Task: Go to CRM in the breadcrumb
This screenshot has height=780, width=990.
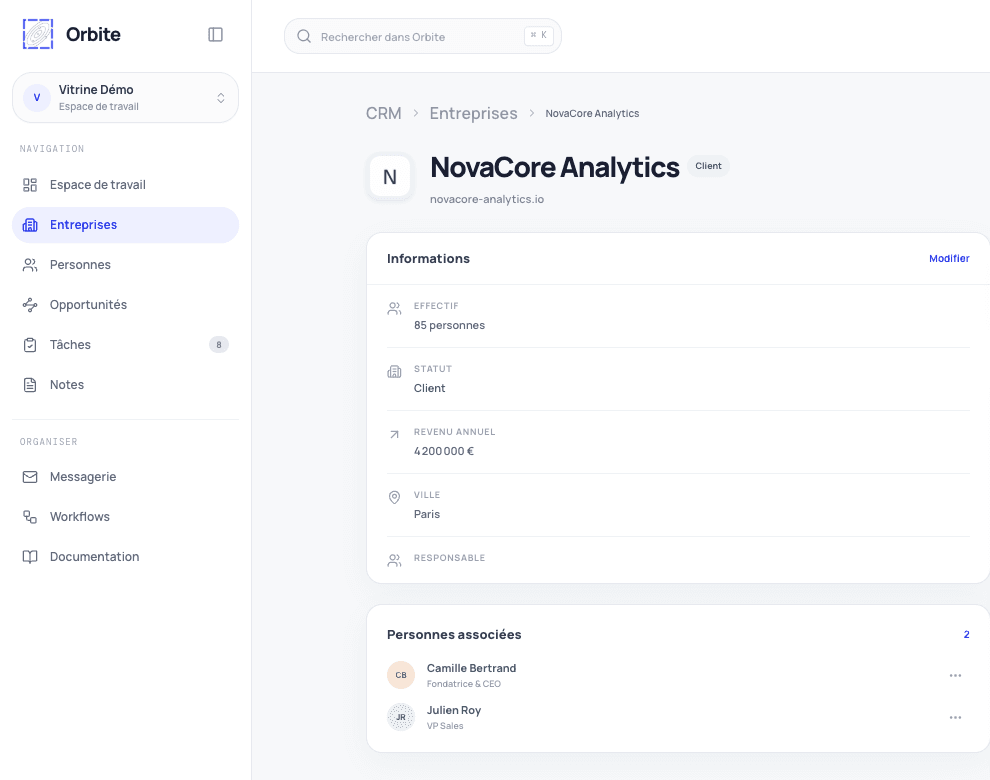Action: point(384,114)
